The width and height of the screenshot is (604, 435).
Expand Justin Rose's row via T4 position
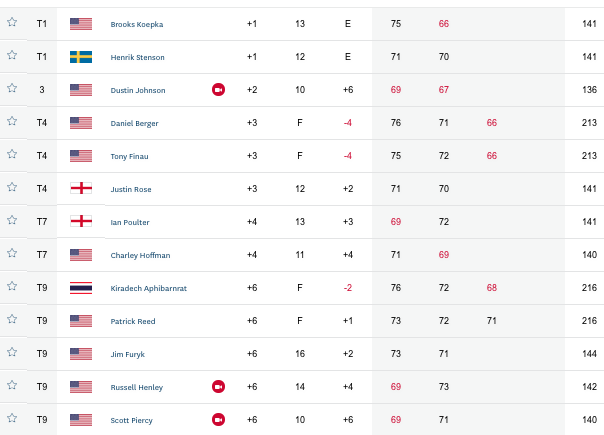click(x=42, y=189)
